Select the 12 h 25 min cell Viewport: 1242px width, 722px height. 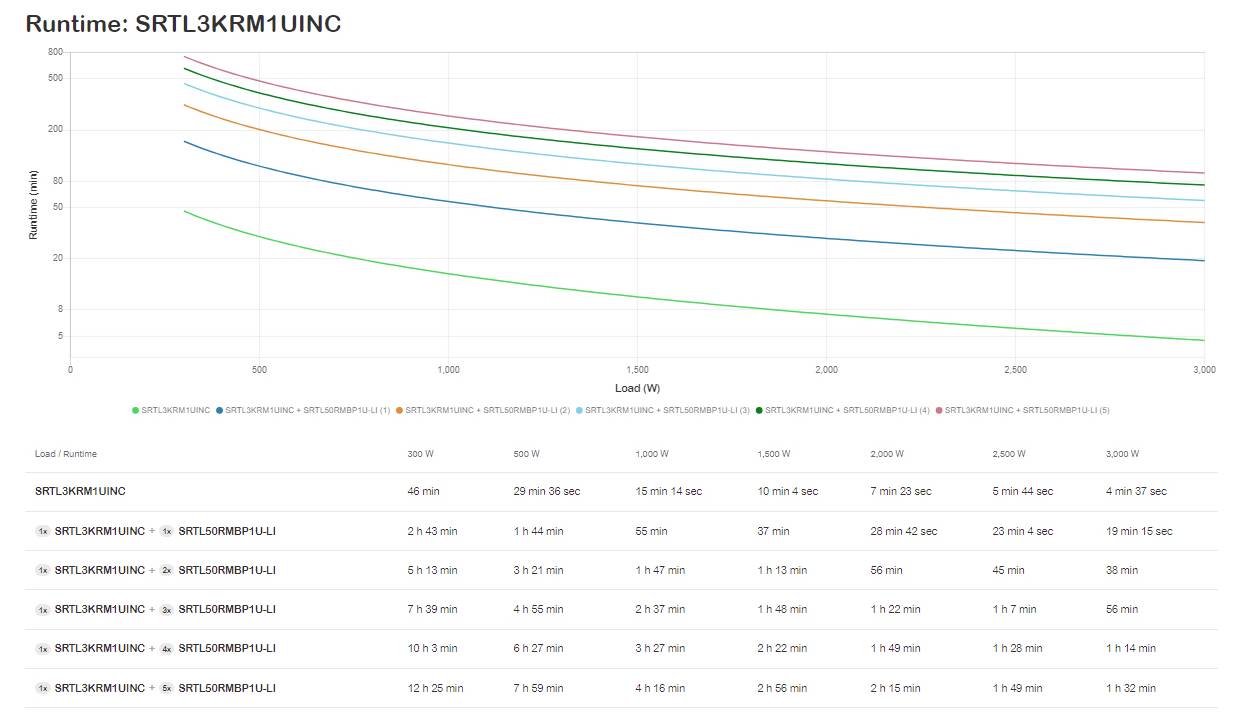point(435,688)
